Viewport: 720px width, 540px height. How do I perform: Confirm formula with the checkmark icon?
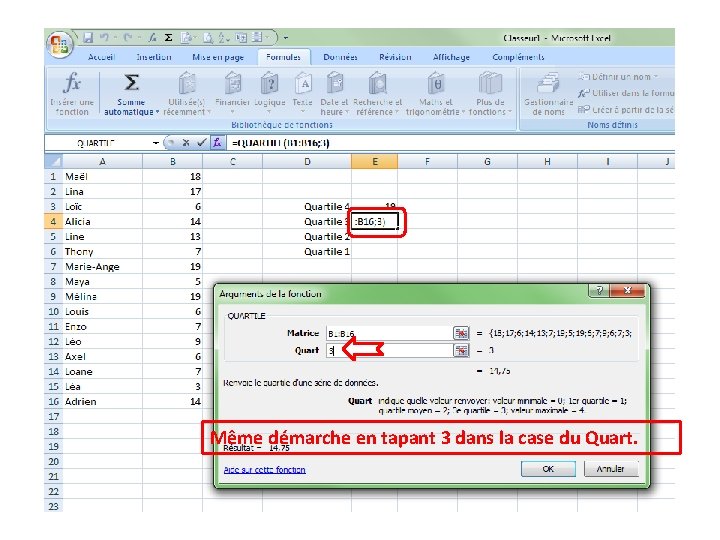pos(201,143)
